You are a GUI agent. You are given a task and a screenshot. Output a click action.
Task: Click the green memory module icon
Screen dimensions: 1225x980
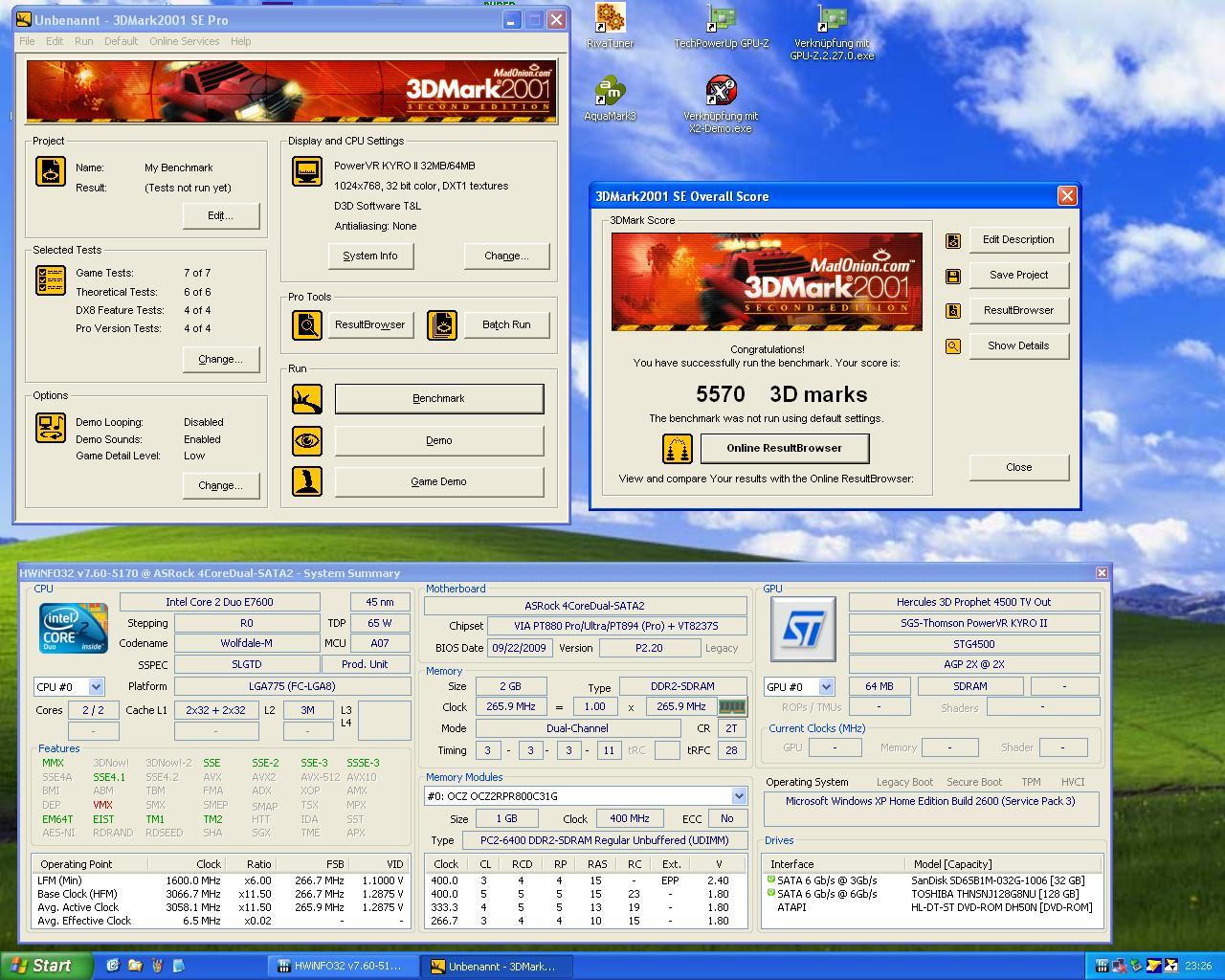(732, 706)
